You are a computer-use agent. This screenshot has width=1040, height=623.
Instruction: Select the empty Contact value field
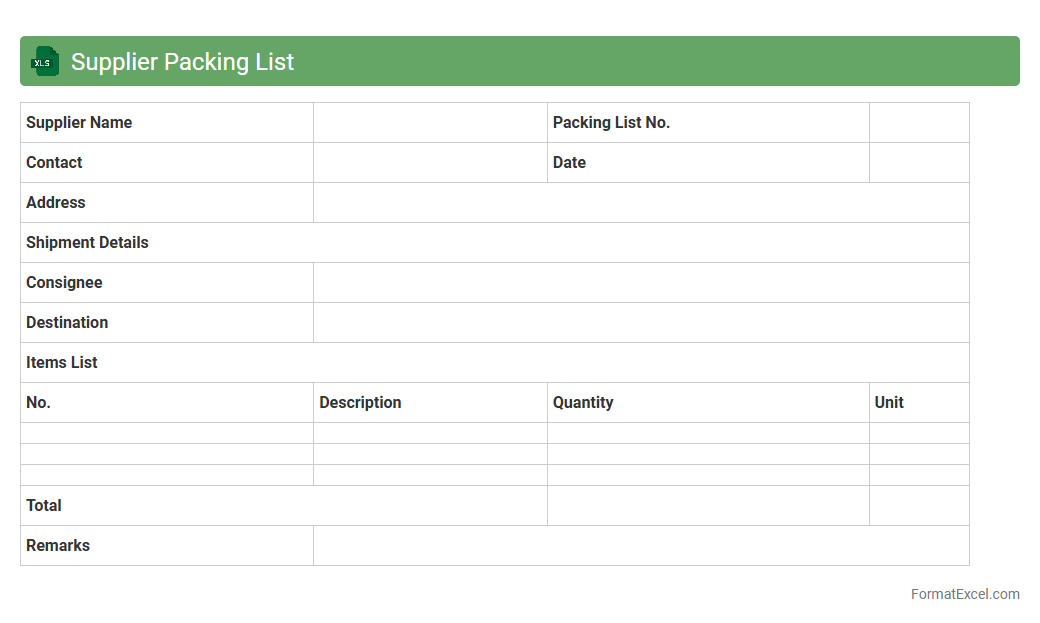pyautogui.click(x=430, y=163)
